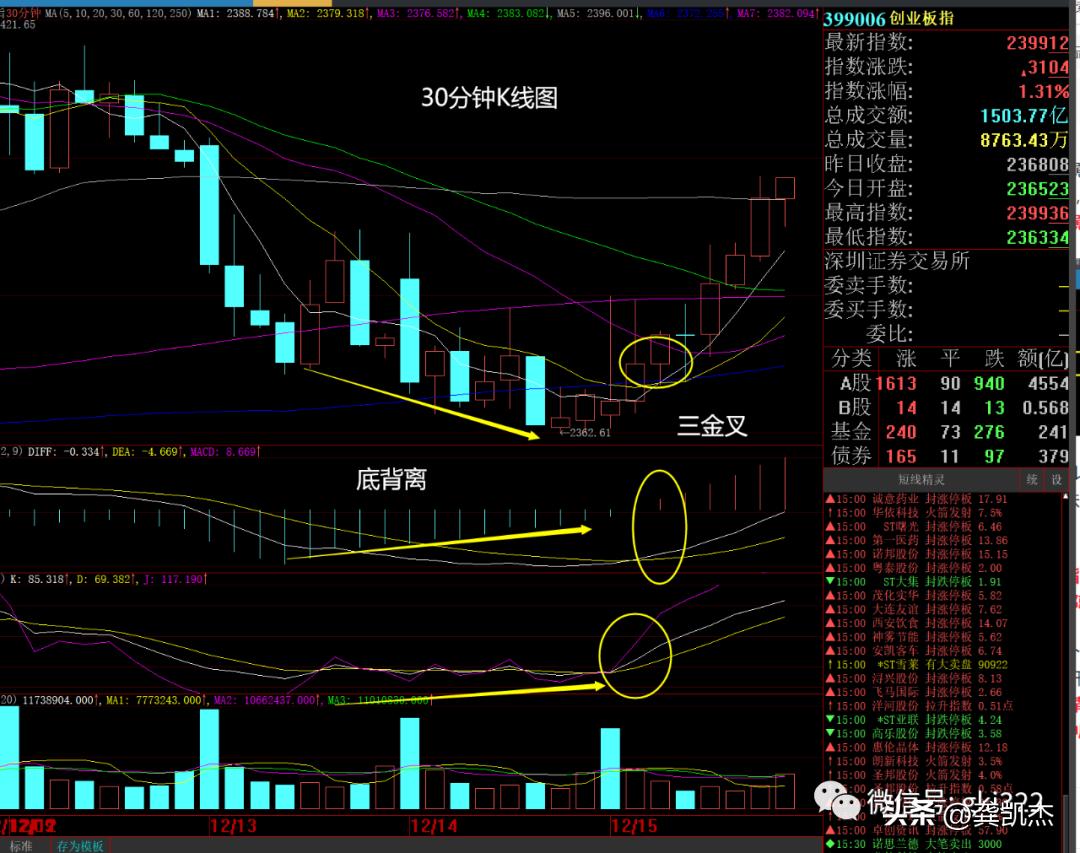Open the 茂化实华 封涨停板 alert row

pos(915,595)
